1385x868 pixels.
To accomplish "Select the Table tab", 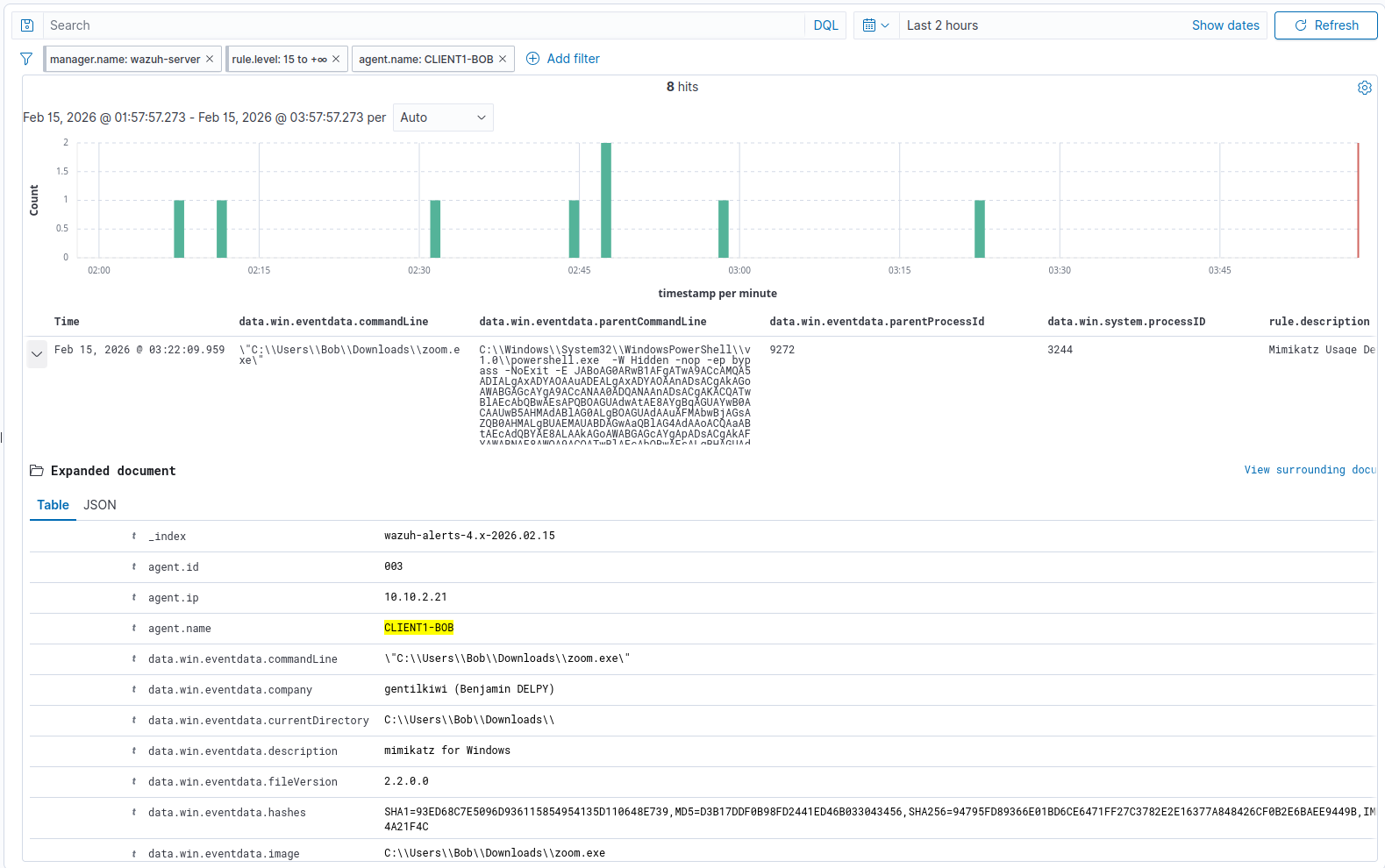I will click(53, 505).
